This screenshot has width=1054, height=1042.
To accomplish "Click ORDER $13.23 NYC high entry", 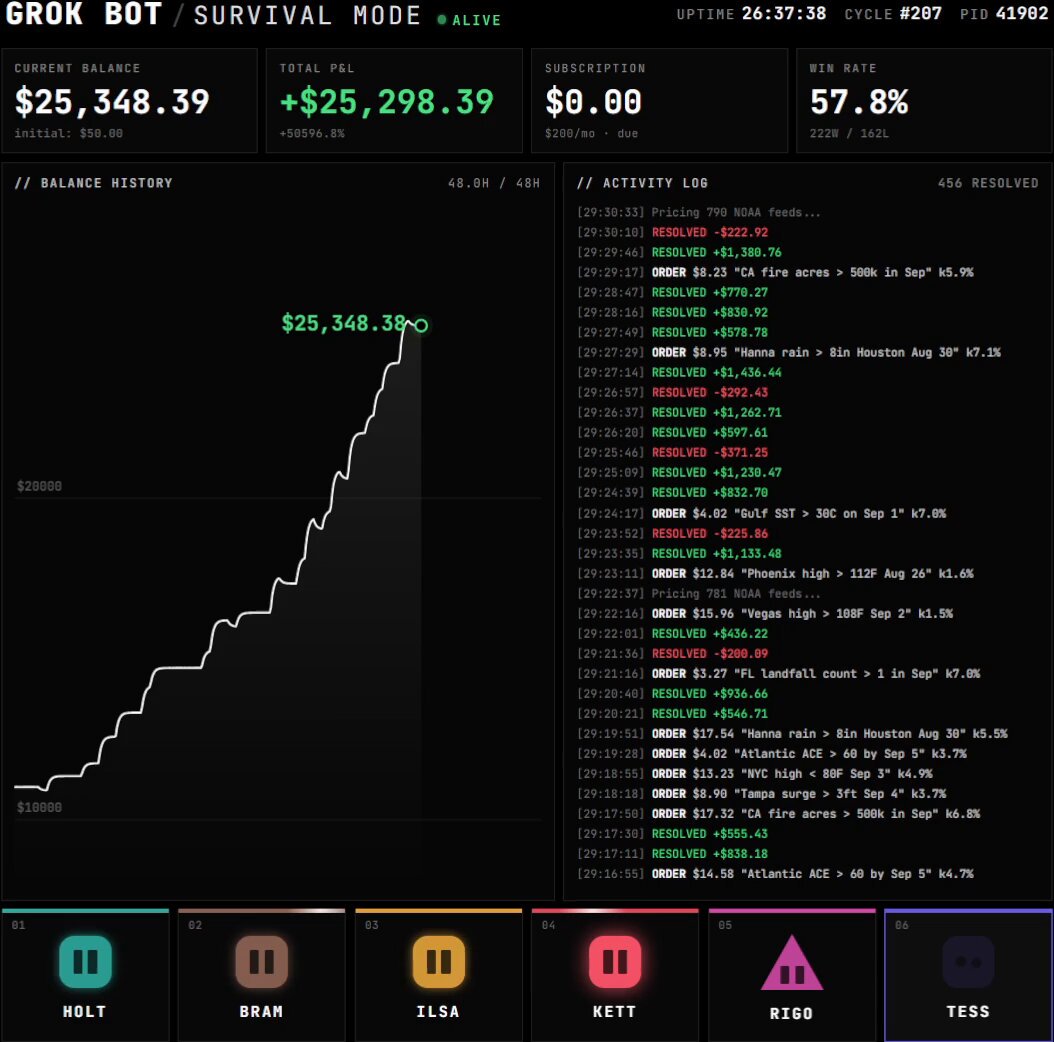I will point(755,774).
